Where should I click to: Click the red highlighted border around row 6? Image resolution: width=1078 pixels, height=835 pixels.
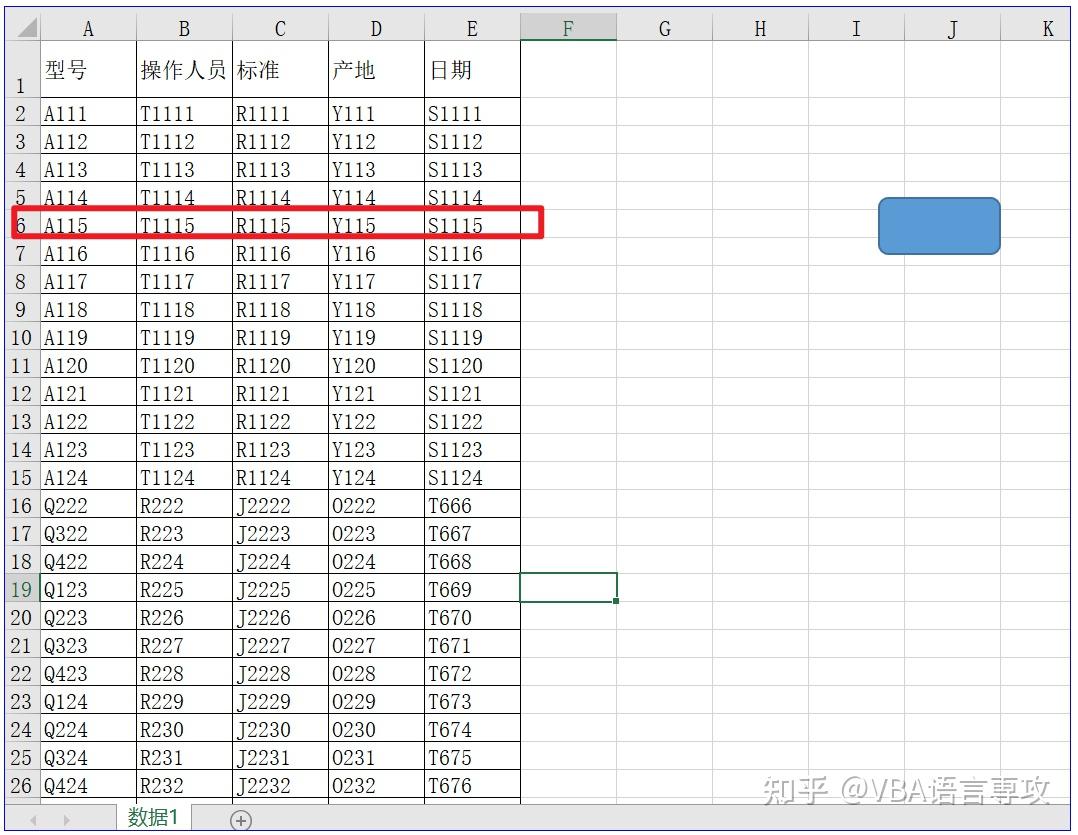point(280,210)
